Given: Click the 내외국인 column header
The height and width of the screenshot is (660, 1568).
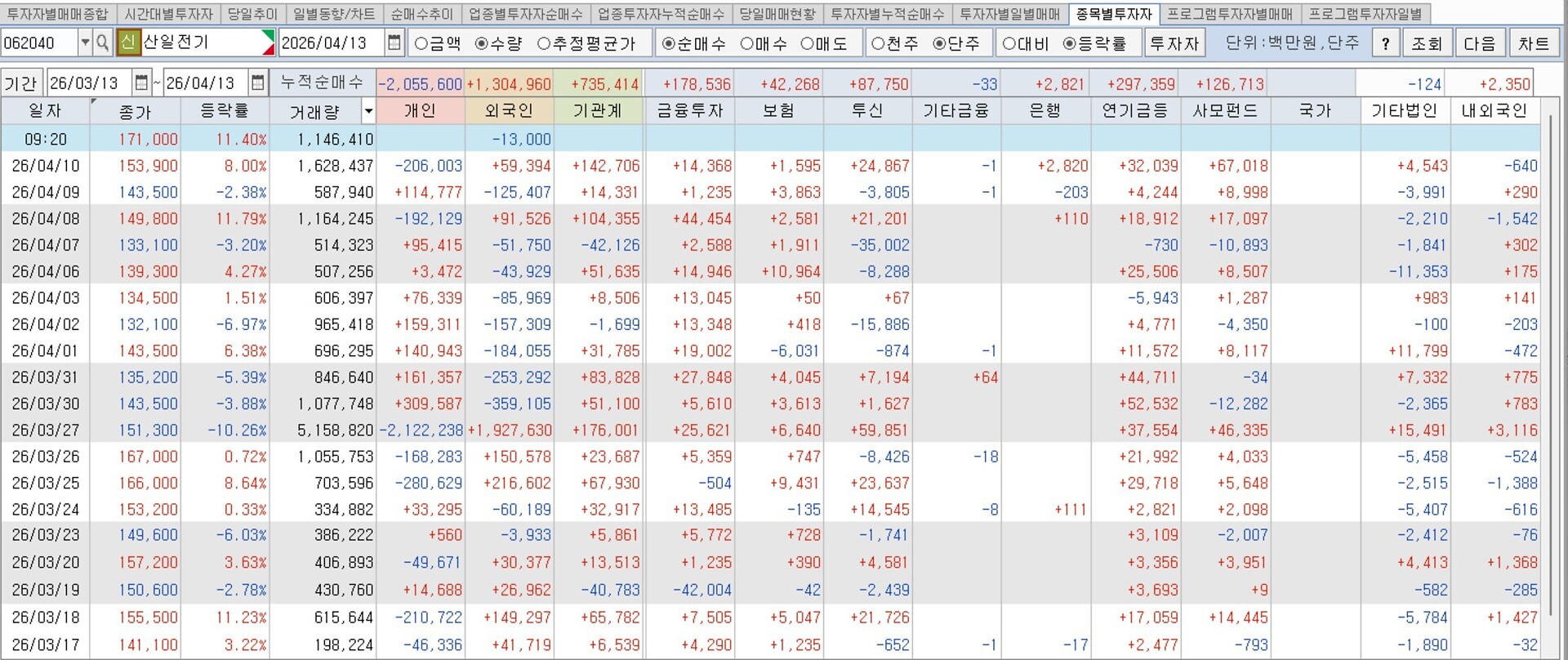Looking at the screenshot, I should (1494, 111).
